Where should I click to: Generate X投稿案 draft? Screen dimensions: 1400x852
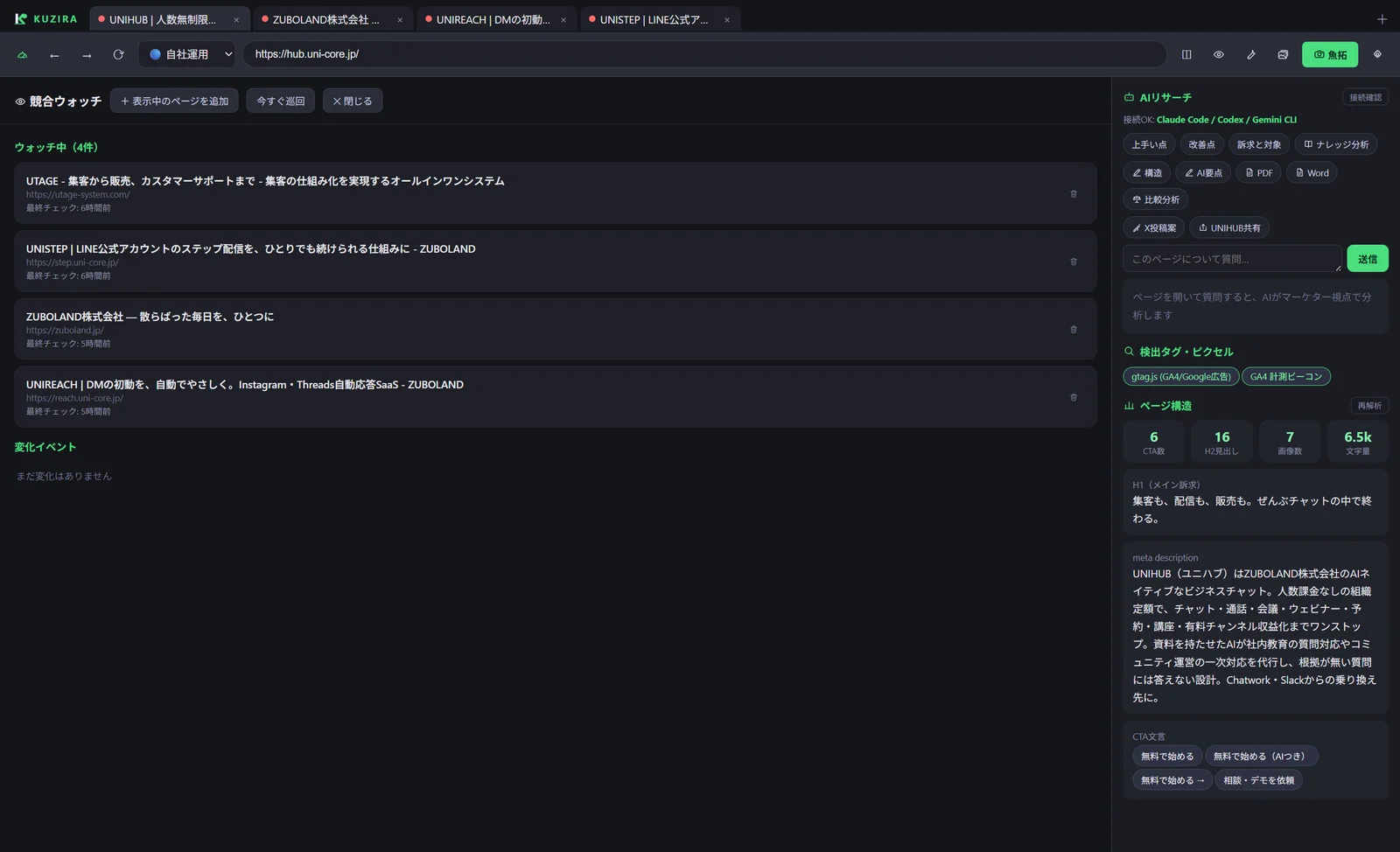tap(1154, 227)
